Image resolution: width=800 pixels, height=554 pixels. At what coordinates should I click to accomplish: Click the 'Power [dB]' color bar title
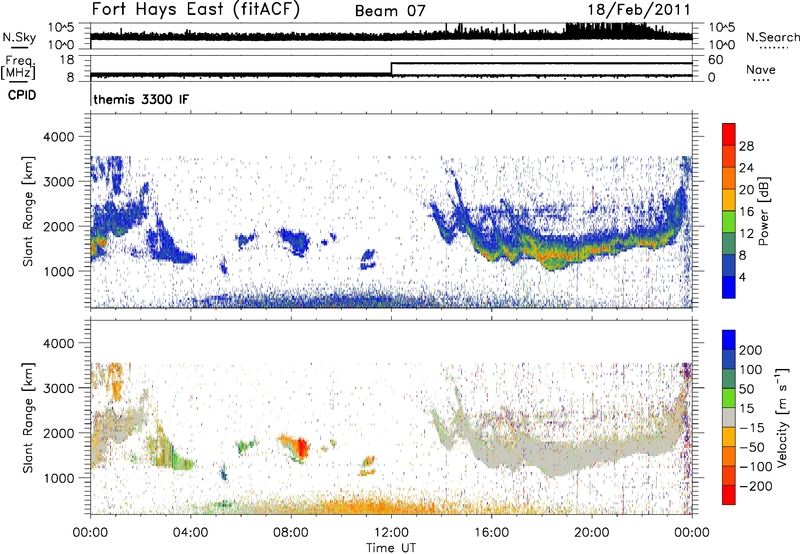(x=764, y=211)
